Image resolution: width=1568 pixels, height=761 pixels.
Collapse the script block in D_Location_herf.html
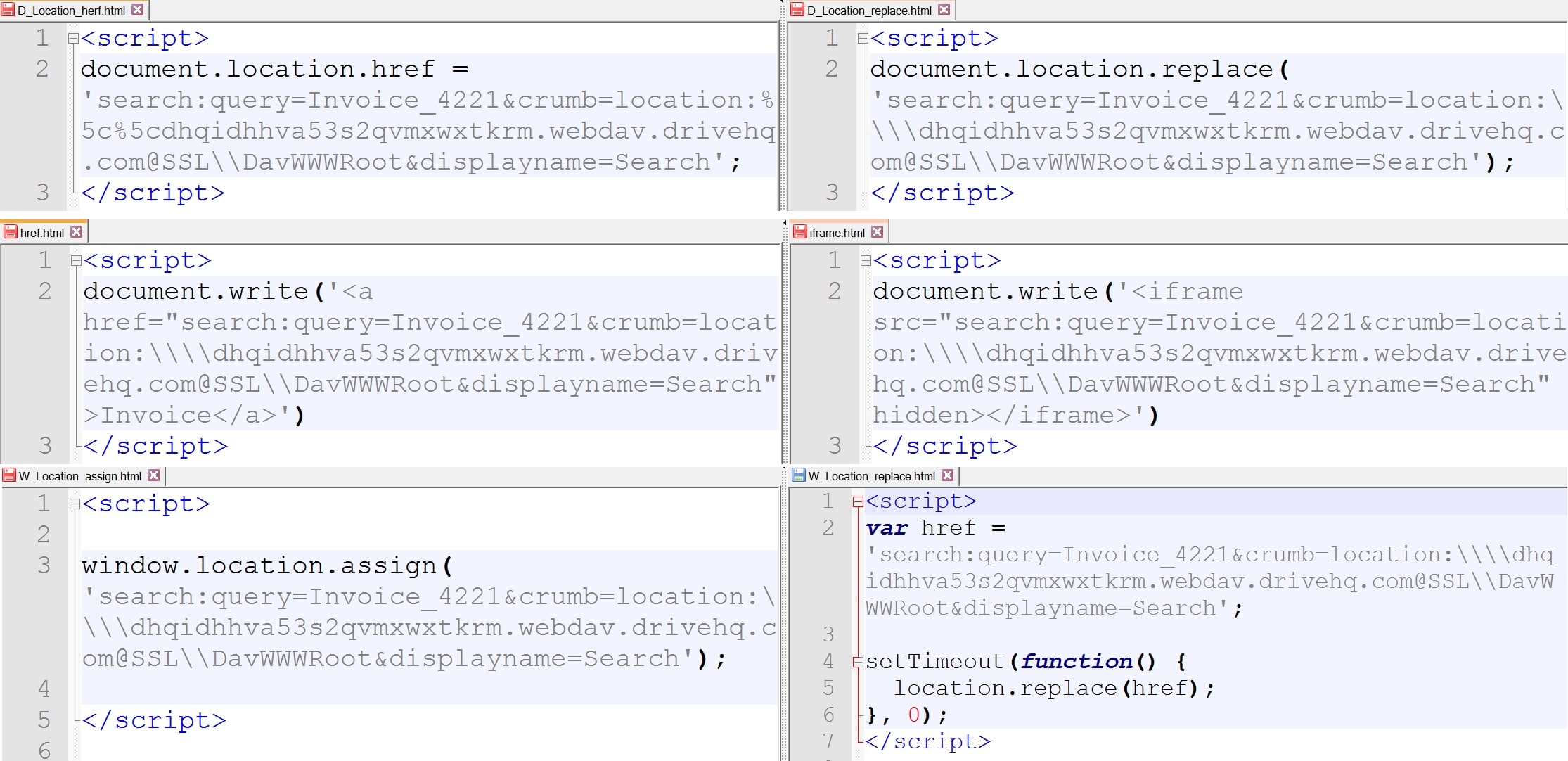[x=73, y=38]
